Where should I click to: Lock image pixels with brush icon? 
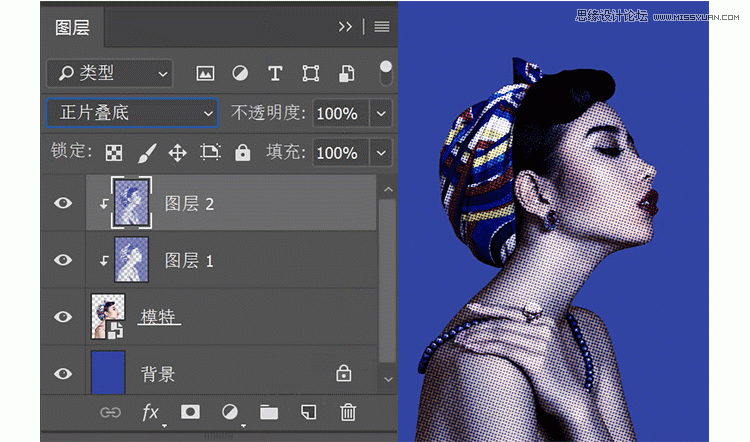click(146, 153)
